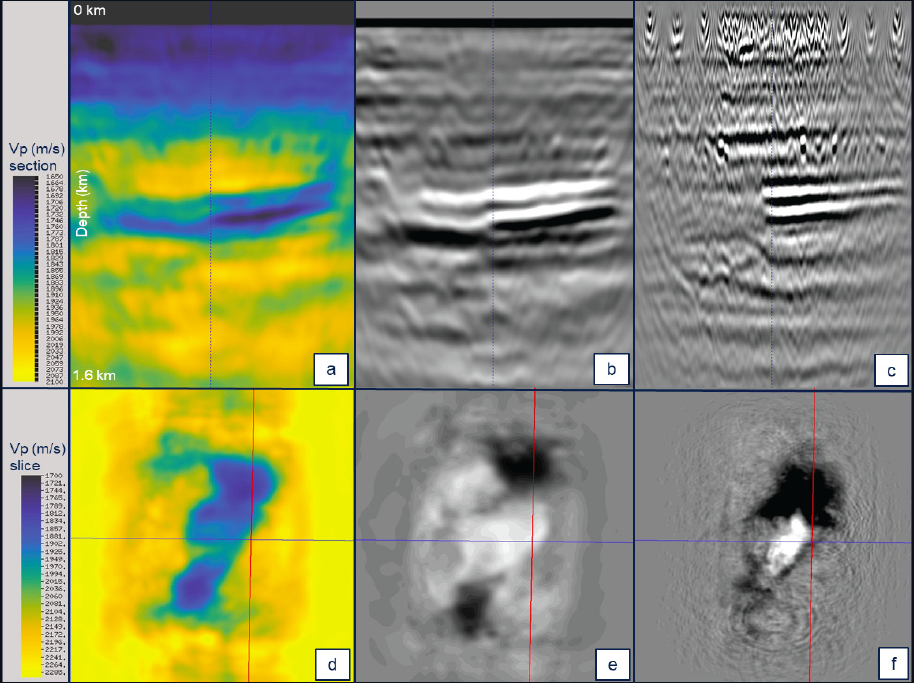Click the panel label box 'a'
Screen dimensions: 914x683
click(331, 369)
